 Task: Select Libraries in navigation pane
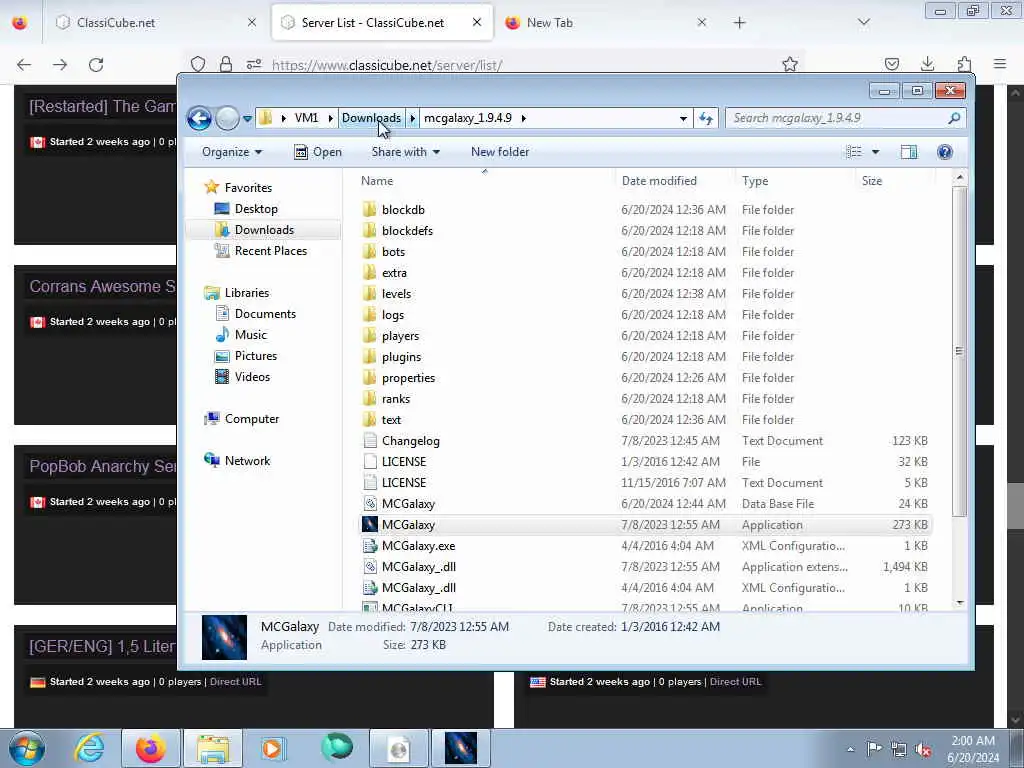tap(246, 293)
